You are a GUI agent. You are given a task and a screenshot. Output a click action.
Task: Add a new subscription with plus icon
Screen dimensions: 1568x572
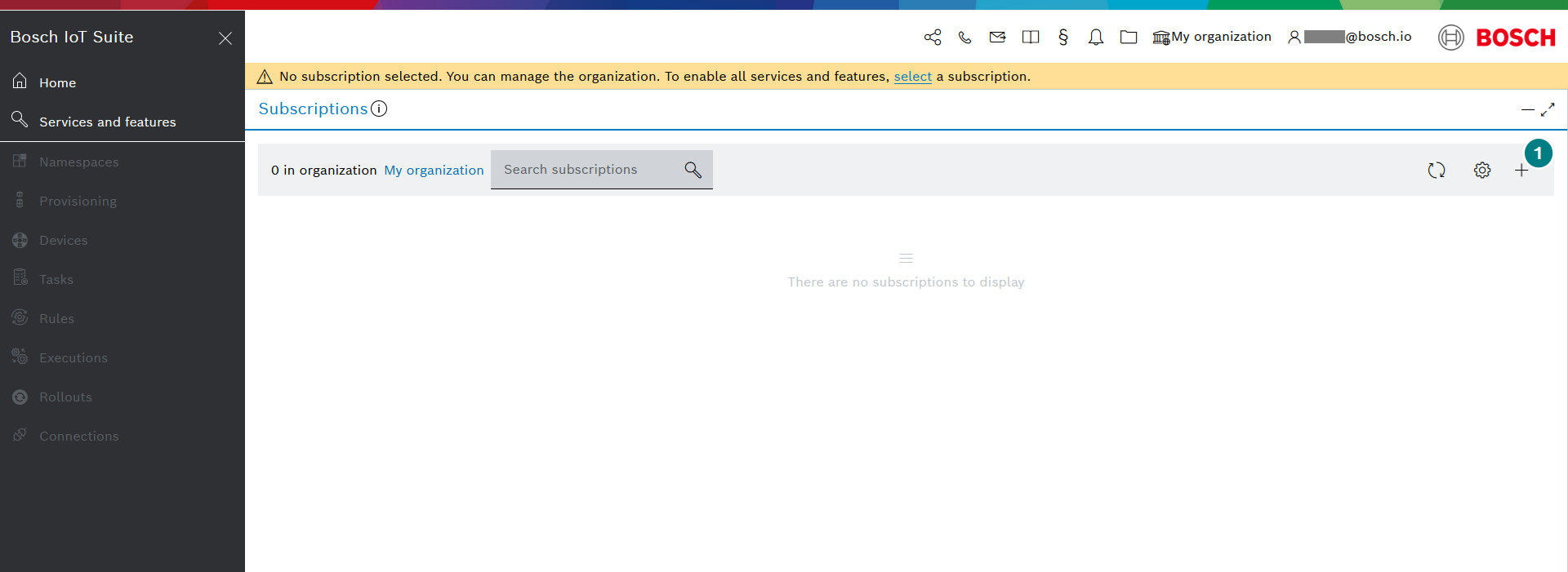(1521, 170)
